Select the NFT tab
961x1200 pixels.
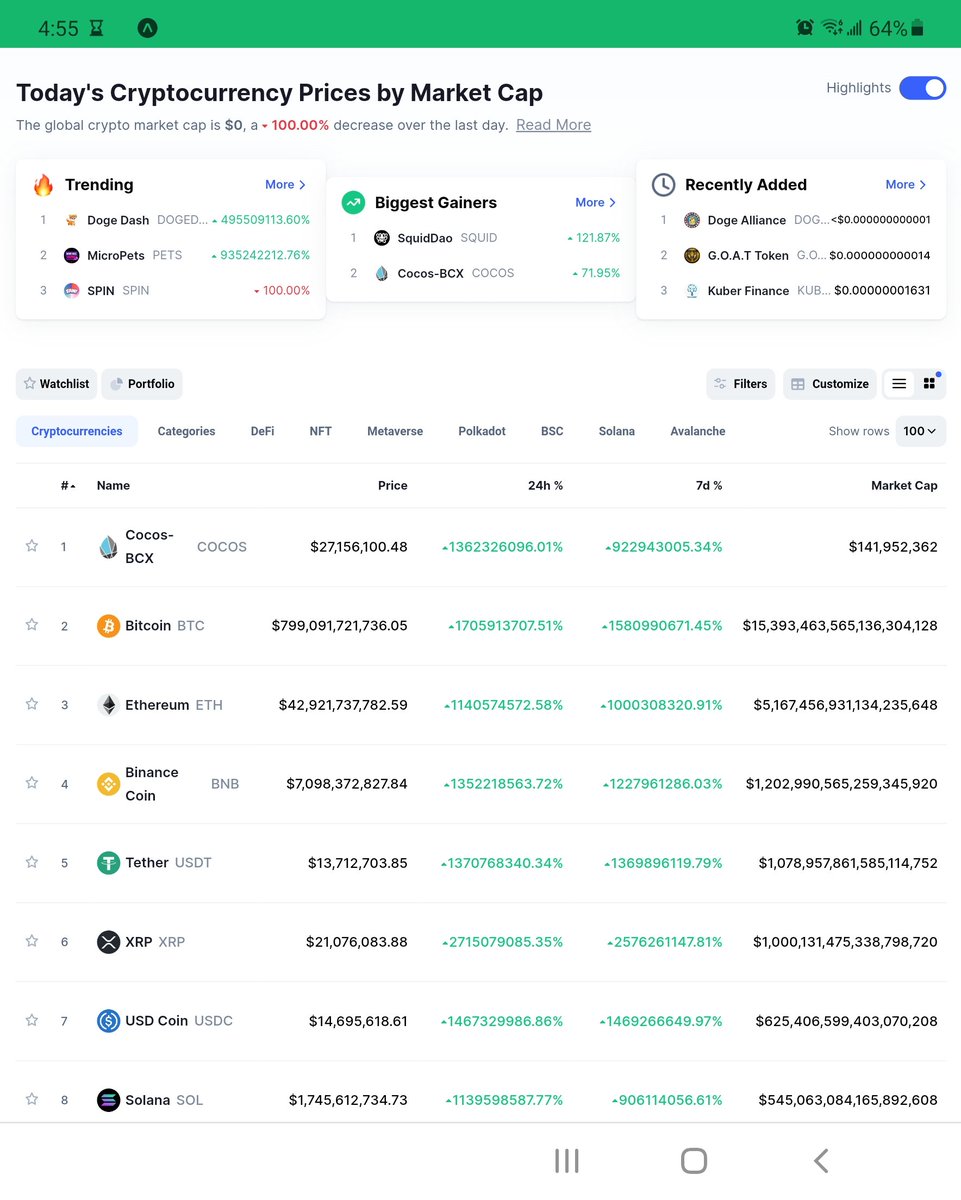point(320,431)
